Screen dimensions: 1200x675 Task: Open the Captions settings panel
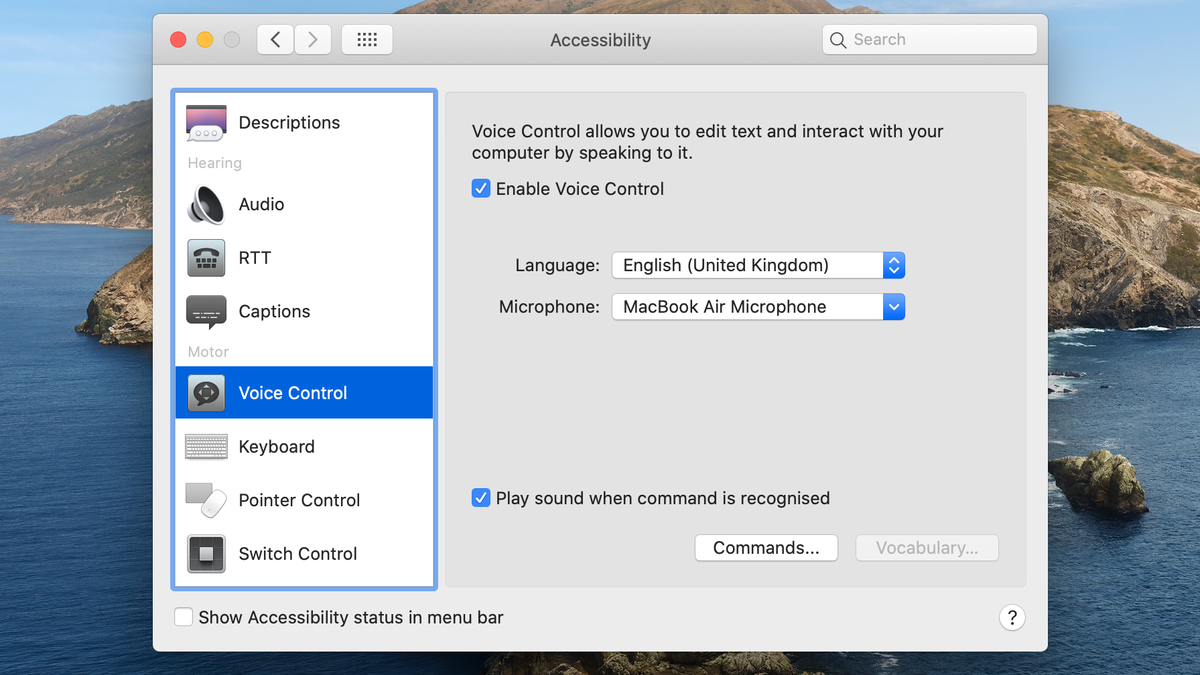(275, 311)
